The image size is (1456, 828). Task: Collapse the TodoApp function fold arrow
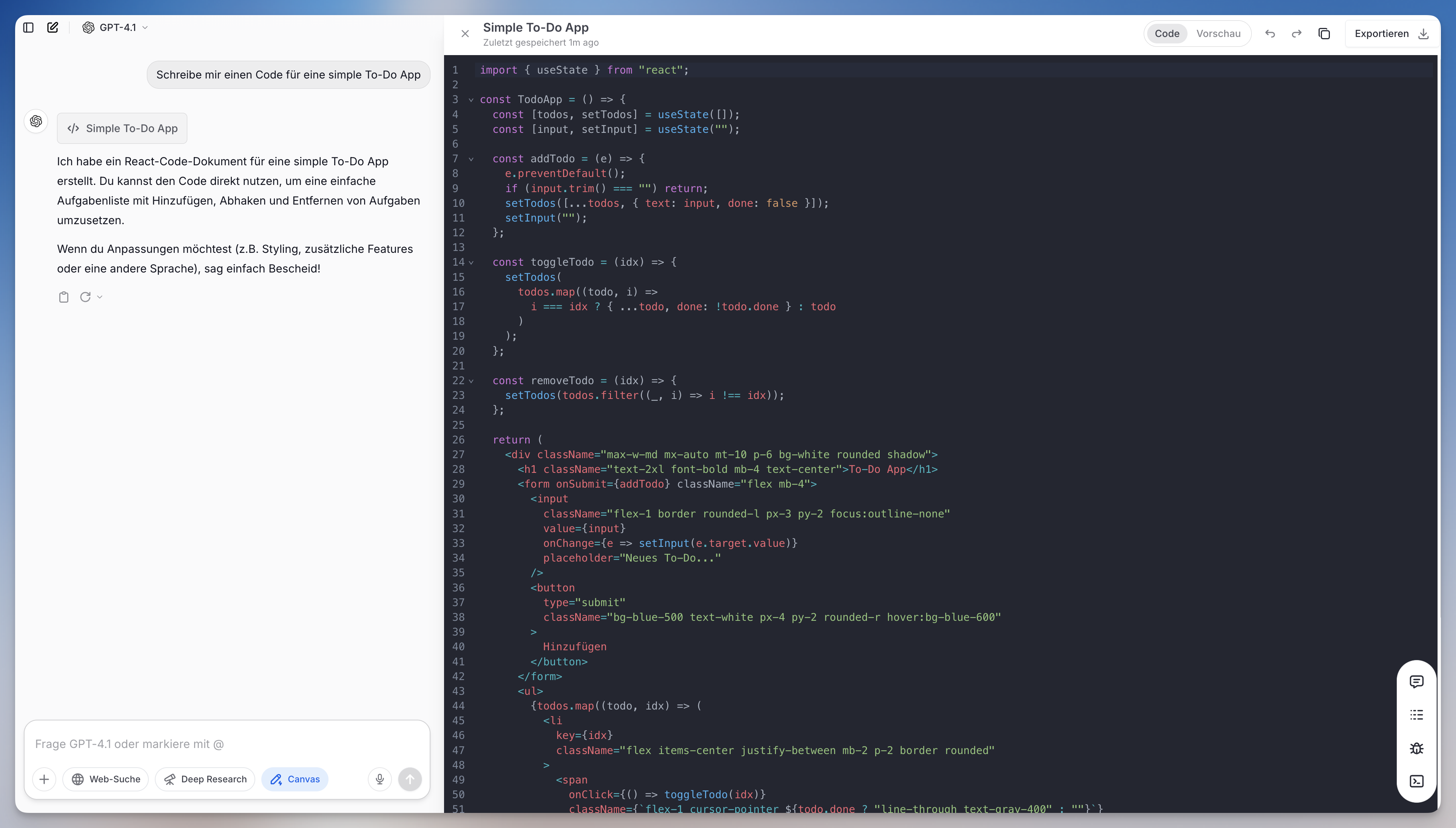coord(471,100)
